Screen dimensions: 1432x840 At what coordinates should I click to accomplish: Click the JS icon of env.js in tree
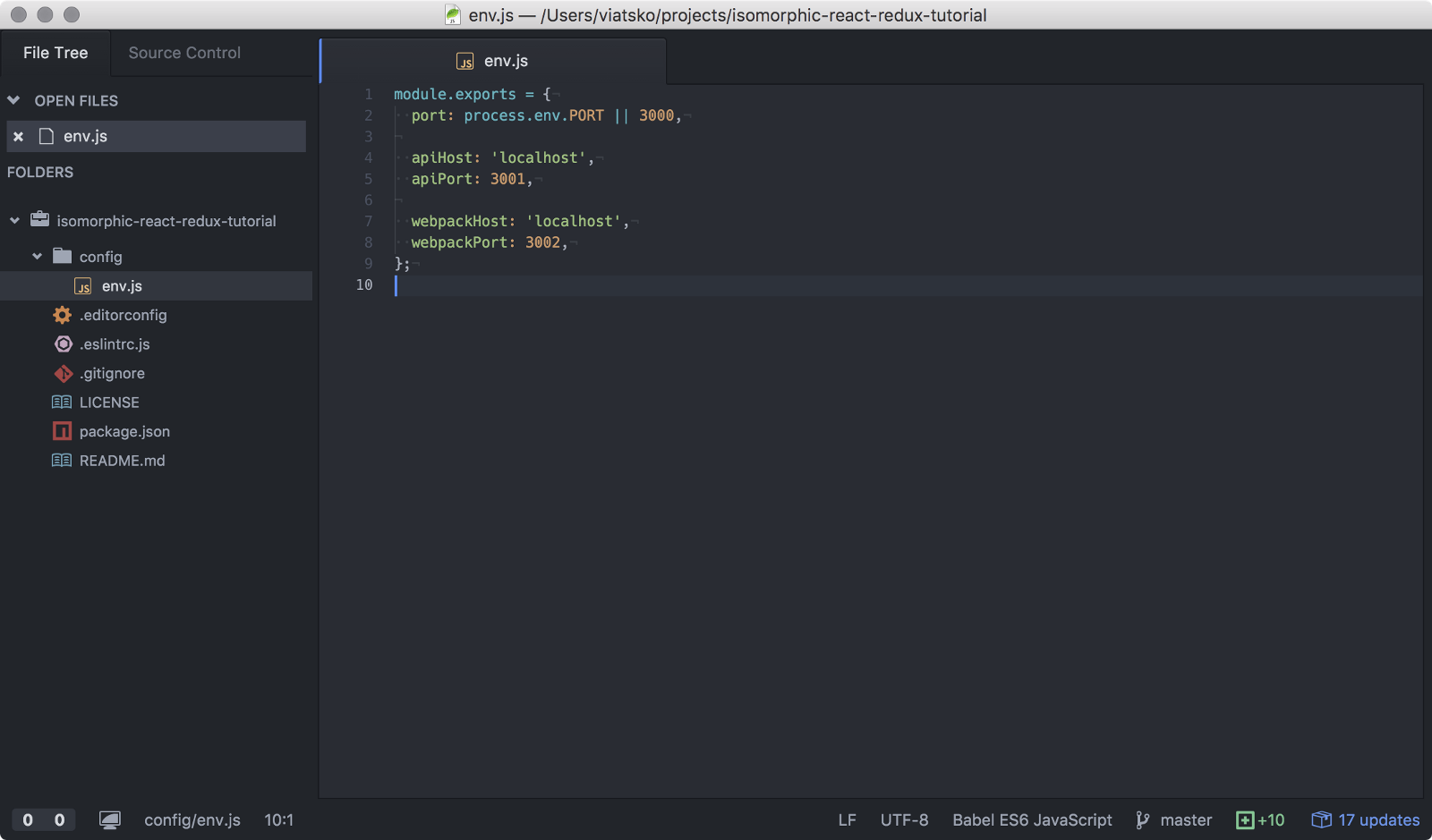point(82,286)
